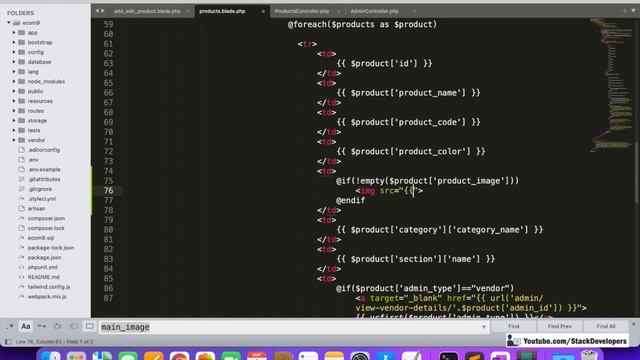Click the new tab plus icon
Image resolution: width=640 pixels, height=360 pixels.
coord(624,11)
